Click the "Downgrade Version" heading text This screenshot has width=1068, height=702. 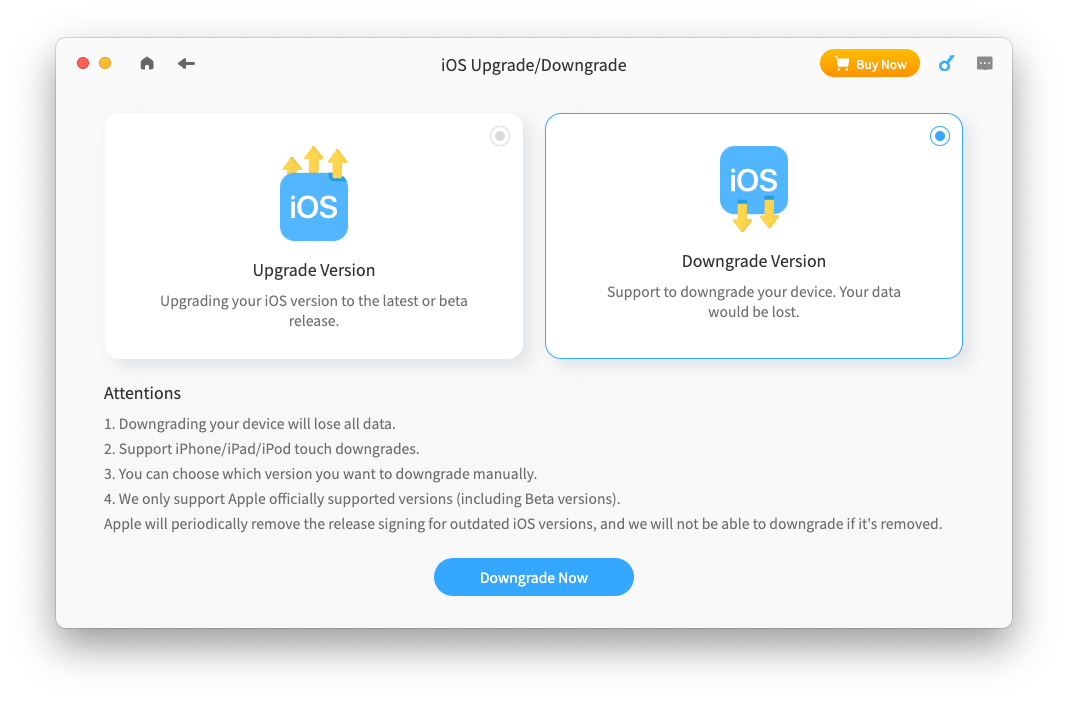[x=754, y=261]
